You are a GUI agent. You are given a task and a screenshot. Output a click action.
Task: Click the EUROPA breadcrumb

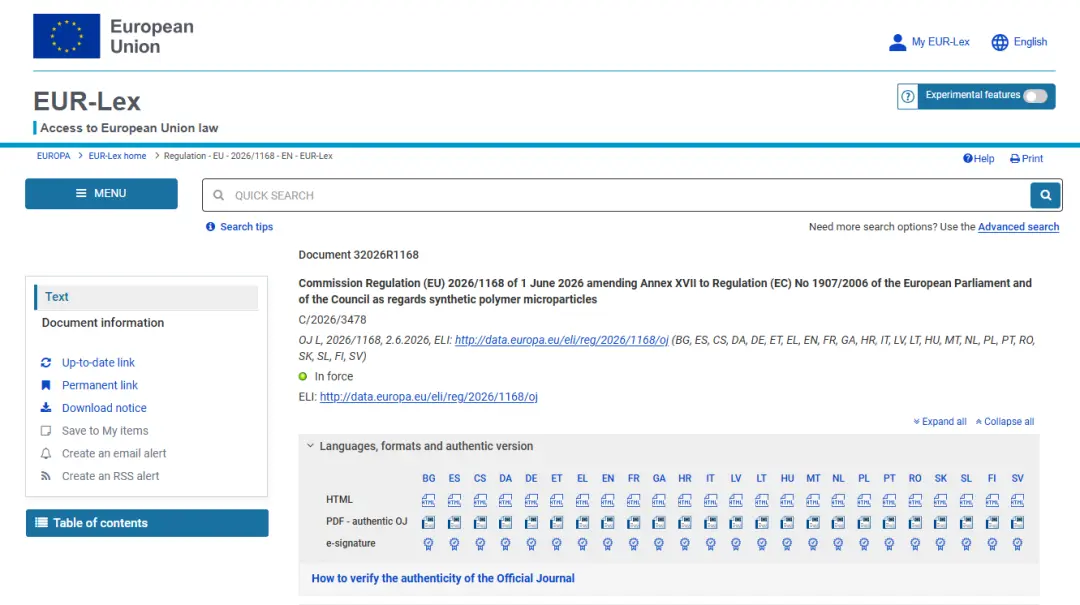pyautogui.click(x=53, y=156)
